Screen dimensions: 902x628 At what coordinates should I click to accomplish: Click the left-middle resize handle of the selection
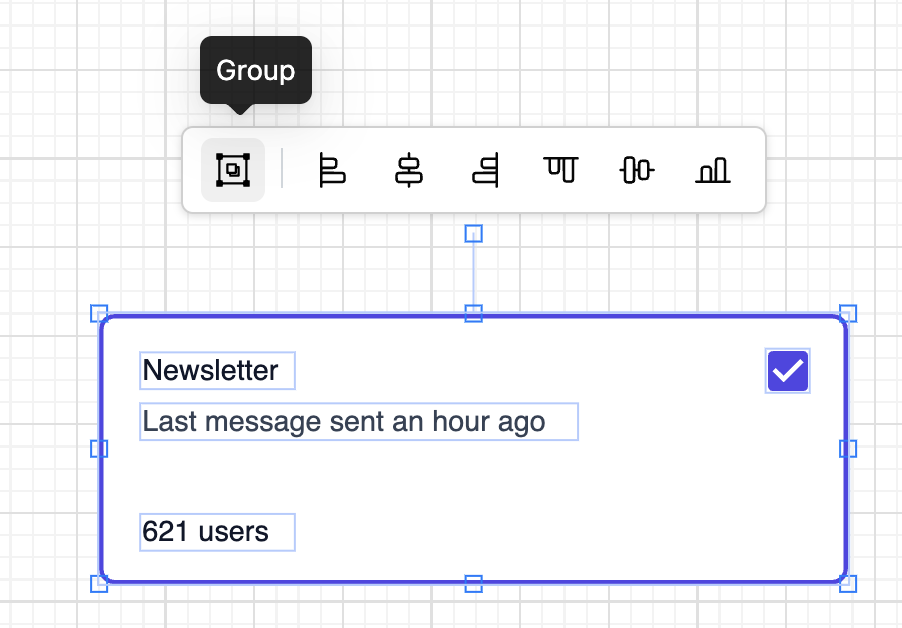pos(98,449)
